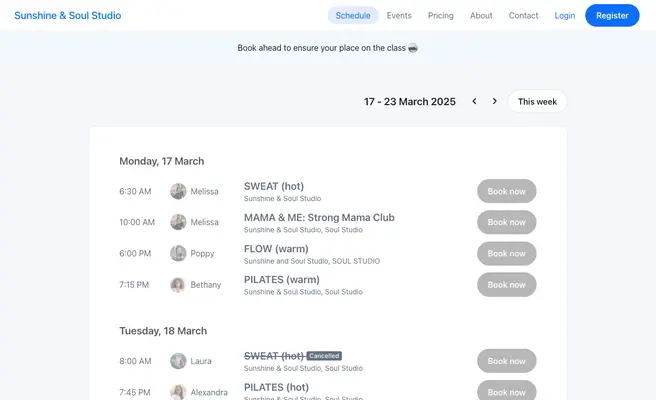
Task: Click the crossed-out SWEAT (hot) Tuesday title
Action: pos(274,356)
